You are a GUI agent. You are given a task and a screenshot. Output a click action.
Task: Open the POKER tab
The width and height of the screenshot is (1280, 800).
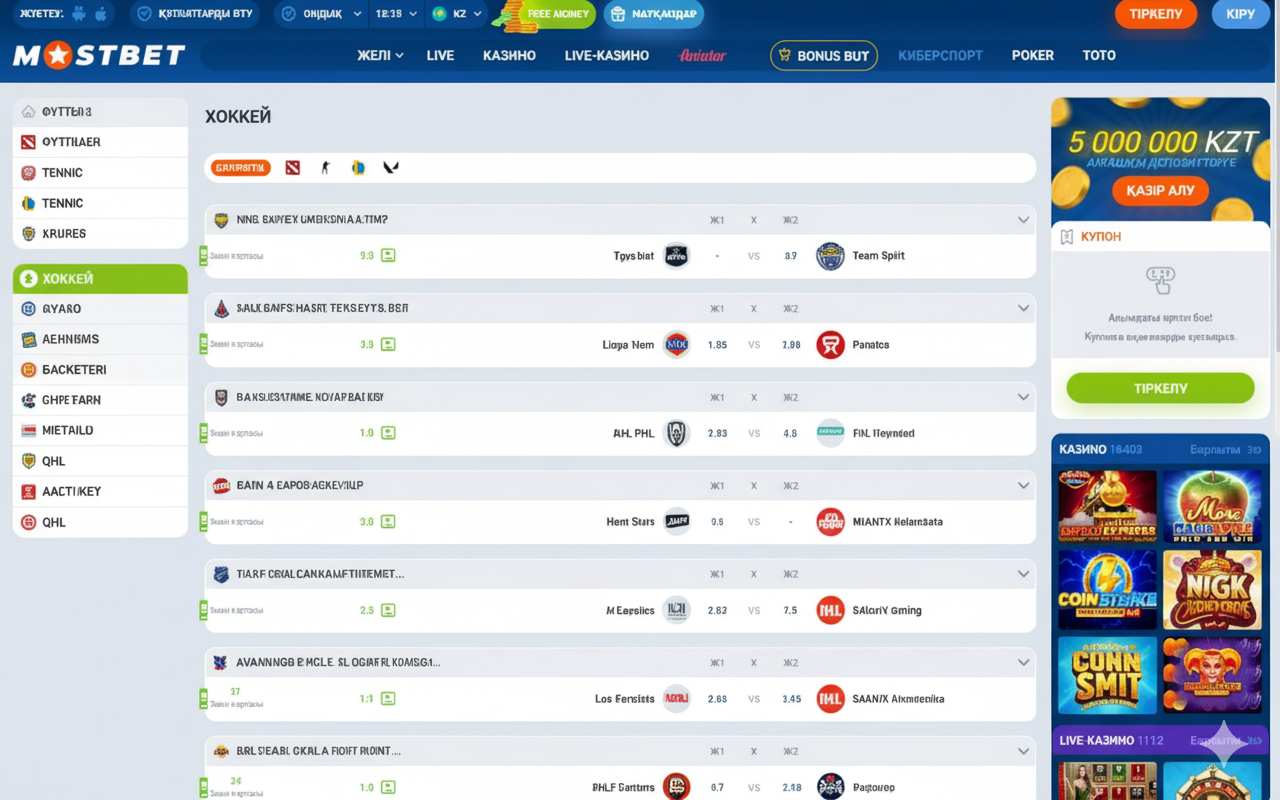(x=1033, y=56)
